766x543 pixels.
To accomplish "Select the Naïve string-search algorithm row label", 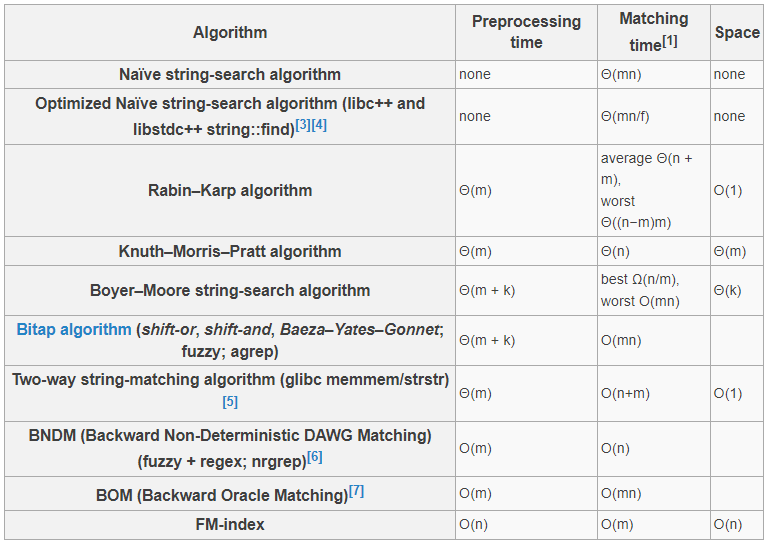I will tap(230, 74).
